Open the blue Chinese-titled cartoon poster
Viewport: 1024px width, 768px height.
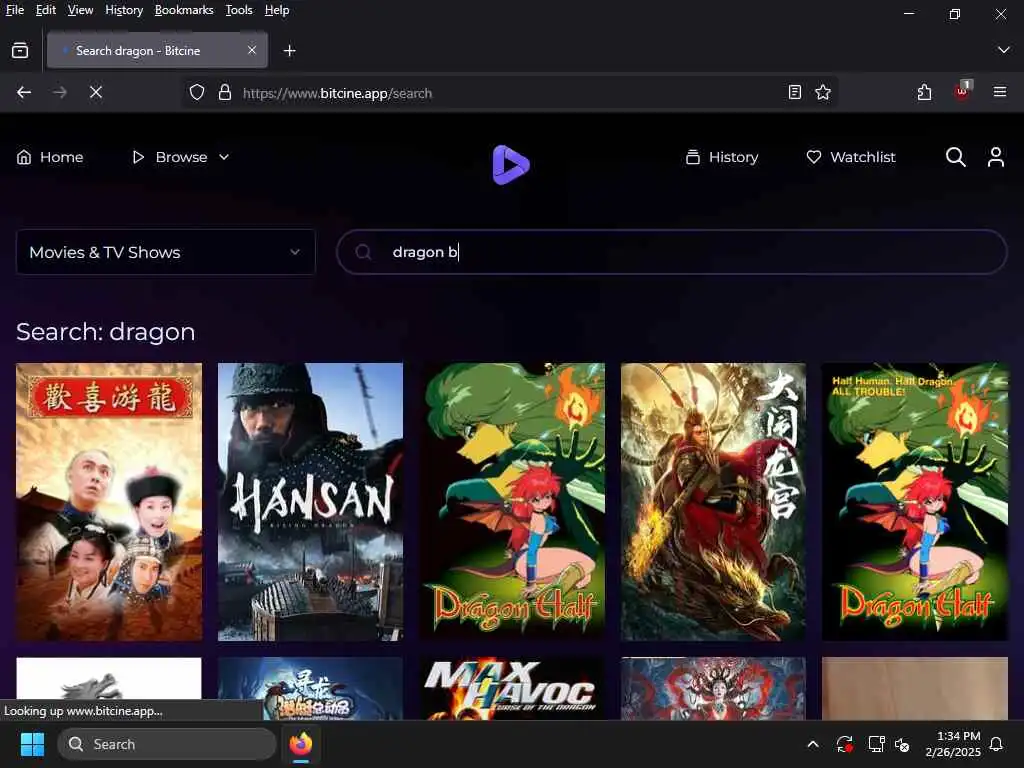point(310,688)
